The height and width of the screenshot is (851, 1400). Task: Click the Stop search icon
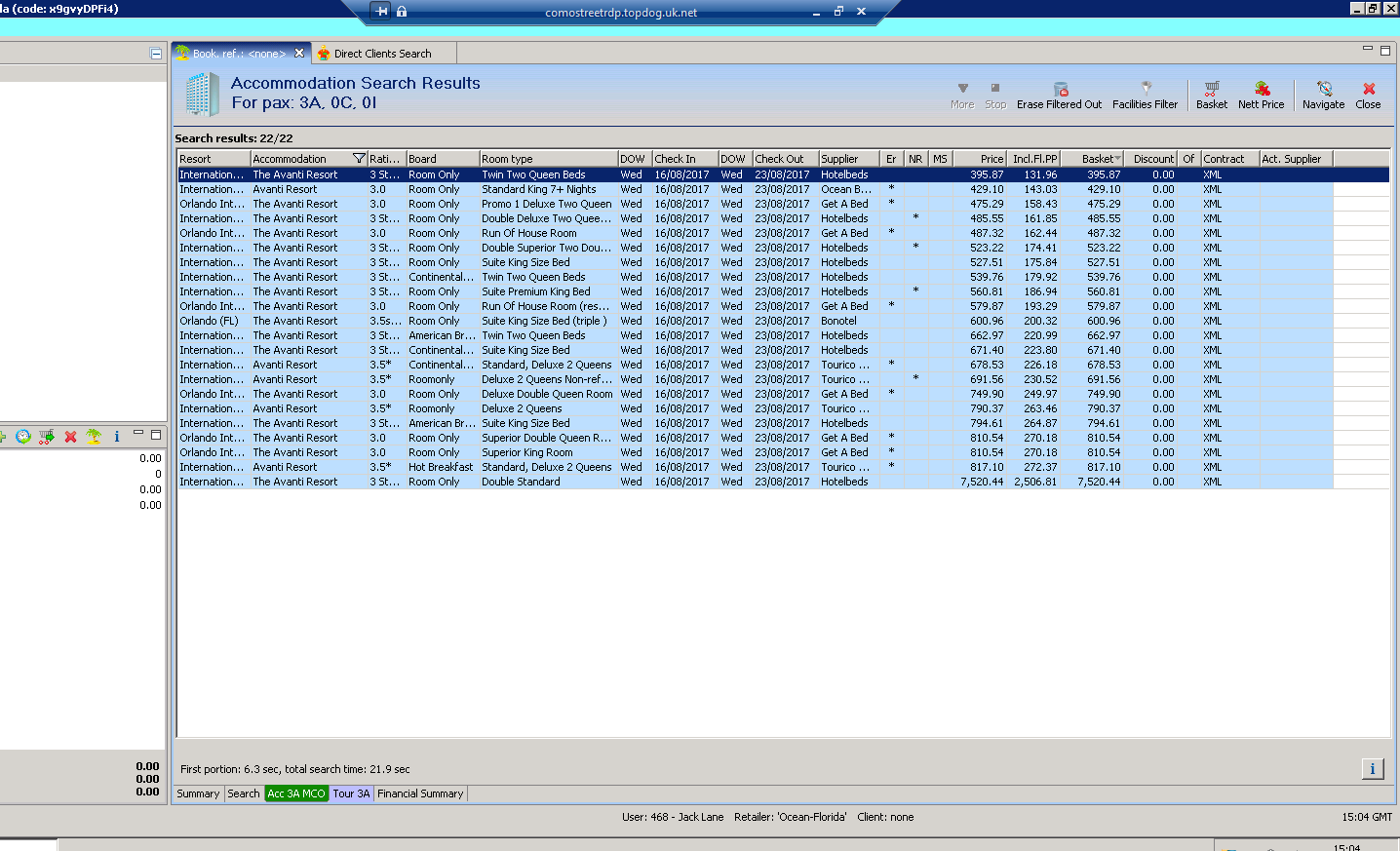(x=995, y=88)
